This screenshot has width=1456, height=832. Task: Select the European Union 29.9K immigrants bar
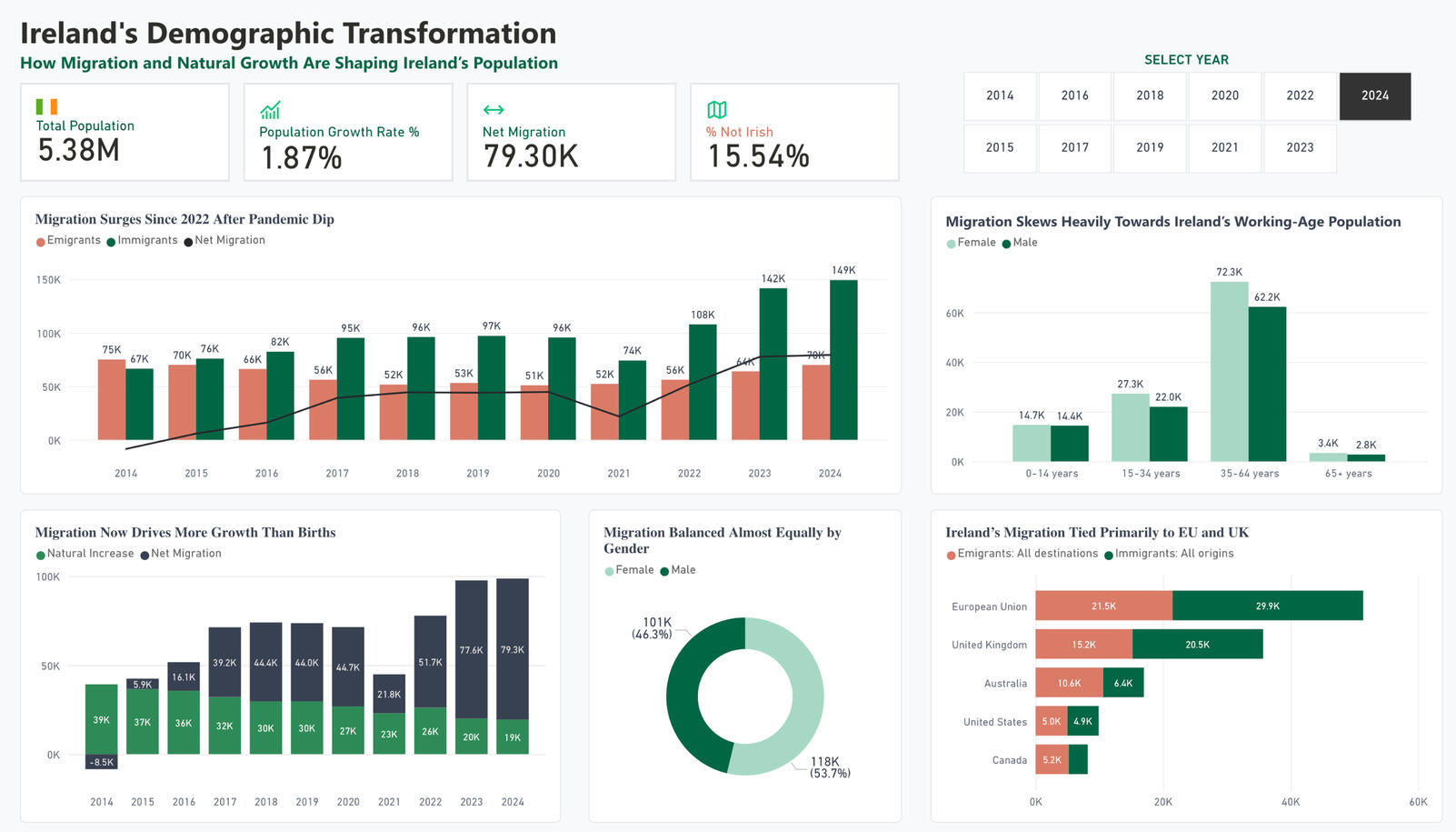tap(1267, 606)
